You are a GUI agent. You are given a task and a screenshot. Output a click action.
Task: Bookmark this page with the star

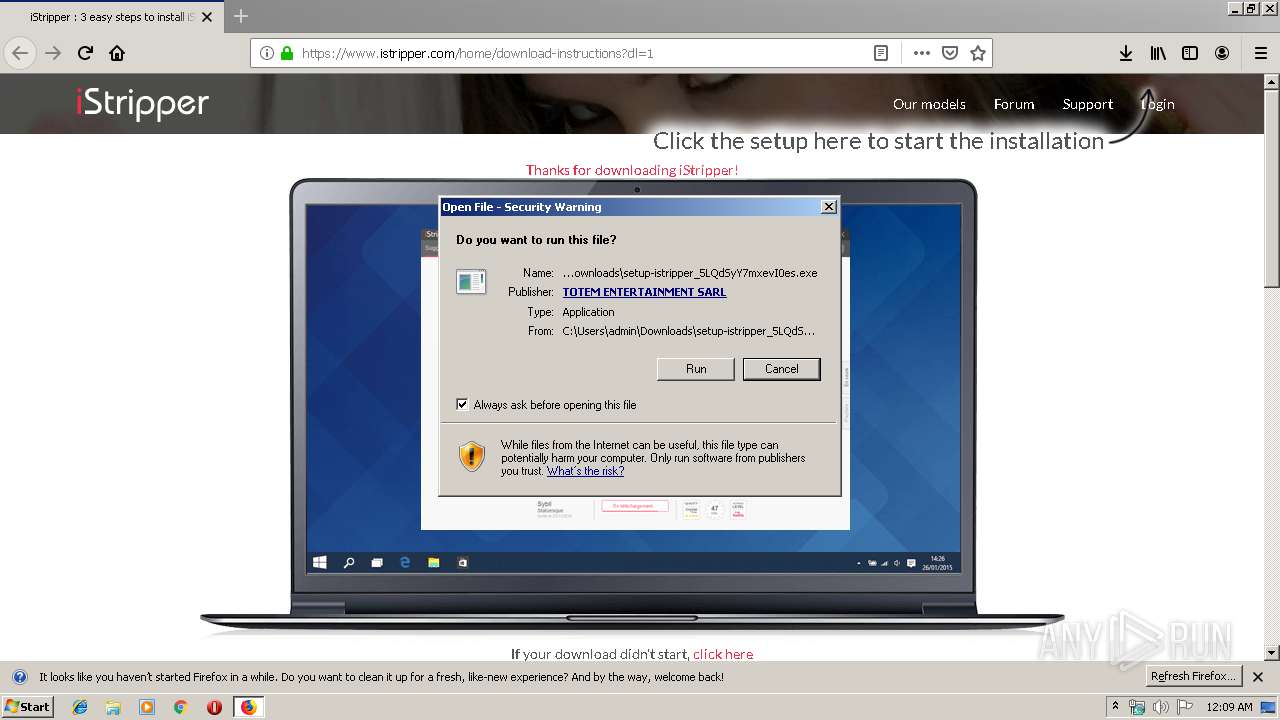point(978,53)
